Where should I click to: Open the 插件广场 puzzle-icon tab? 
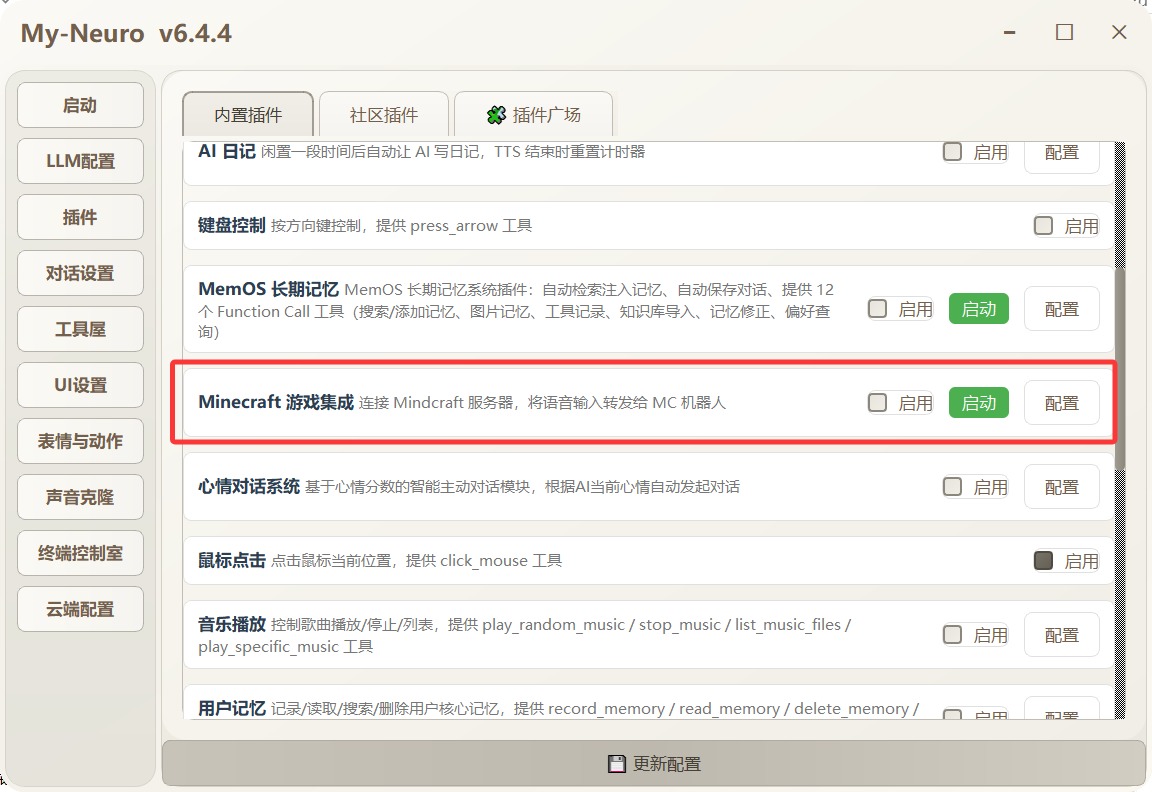533,115
